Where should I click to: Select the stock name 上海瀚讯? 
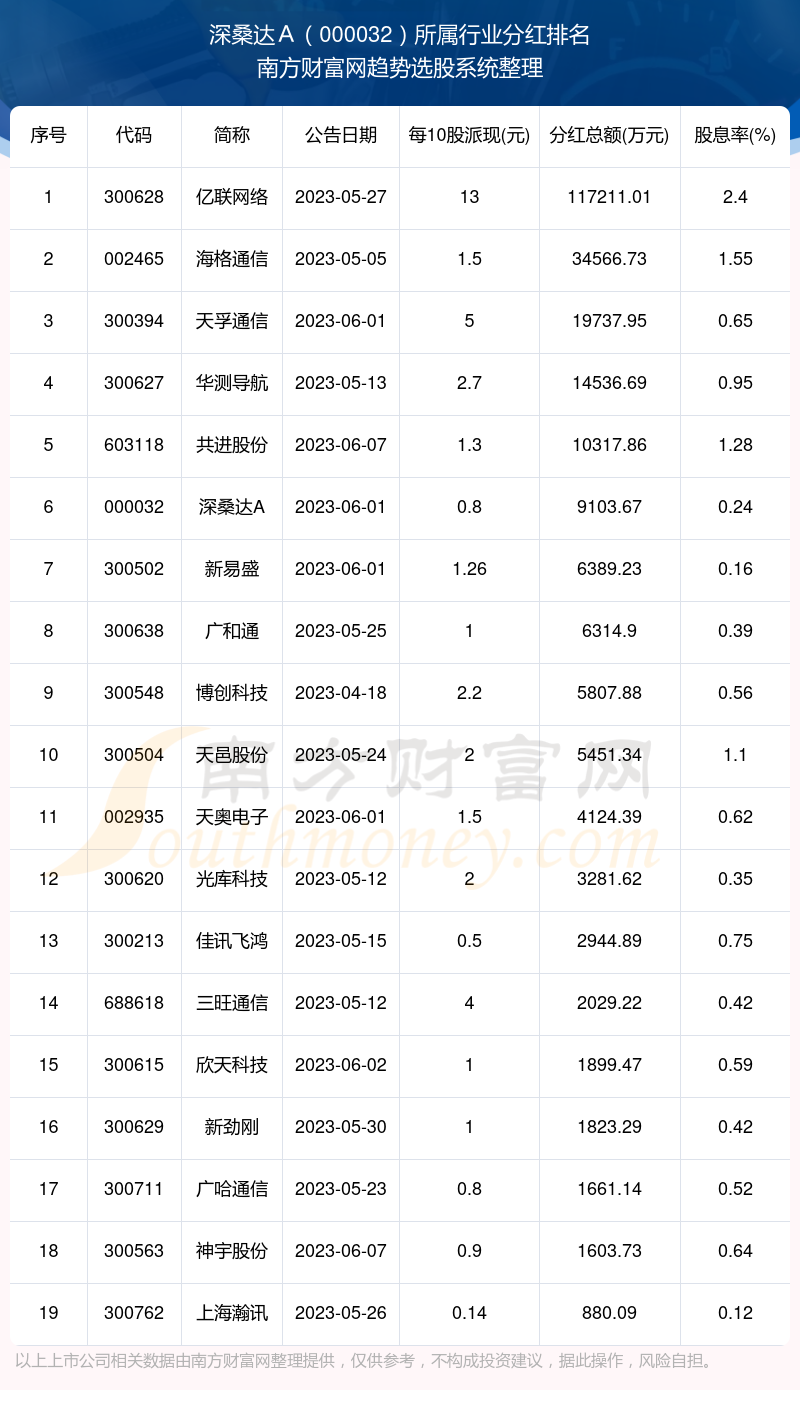pyautogui.click(x=232, y=1313)
